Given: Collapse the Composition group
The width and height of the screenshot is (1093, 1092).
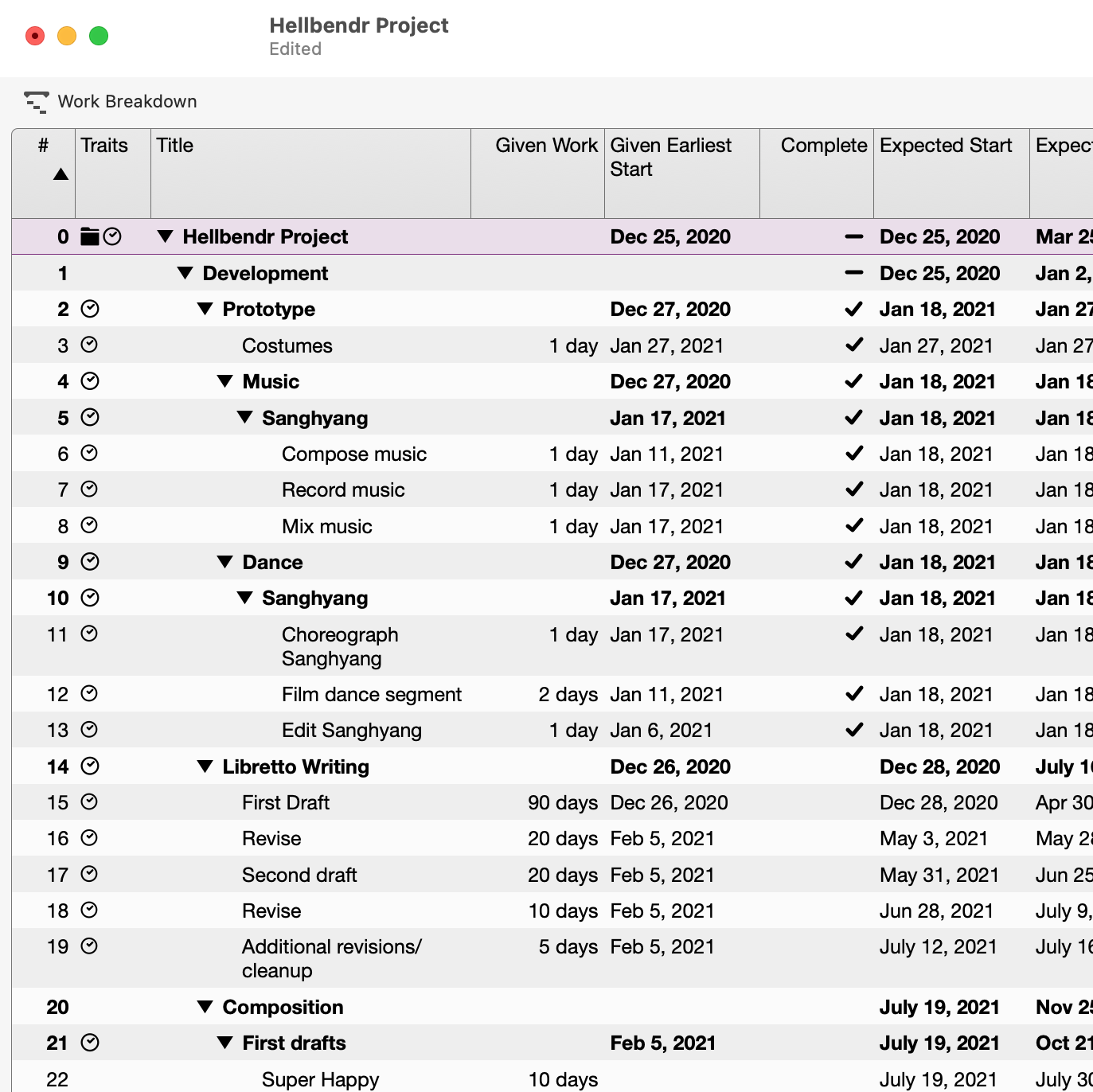Looking at the screenshot, I should pos(205,1007).
